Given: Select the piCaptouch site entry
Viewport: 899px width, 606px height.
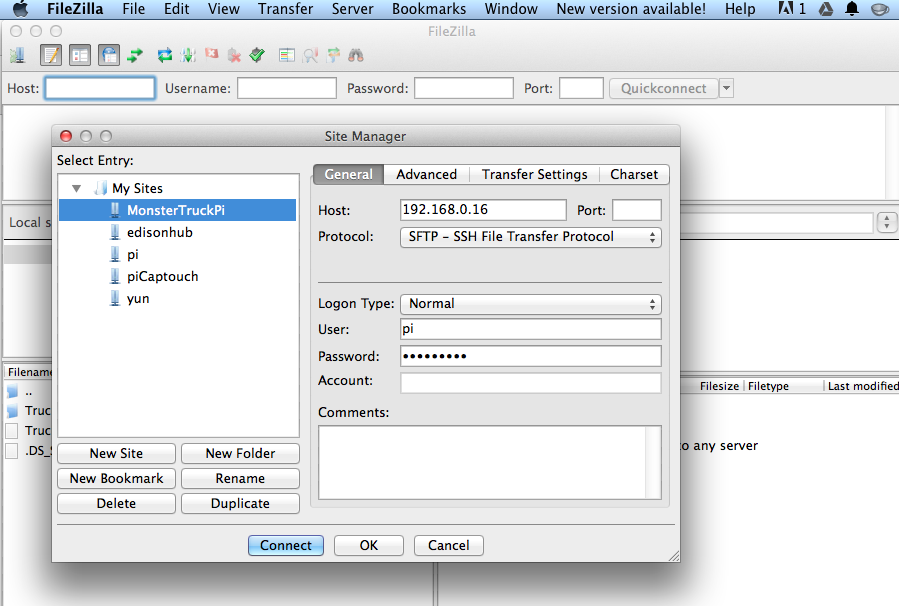Looking at the screenshot, I should coord(162,276).
